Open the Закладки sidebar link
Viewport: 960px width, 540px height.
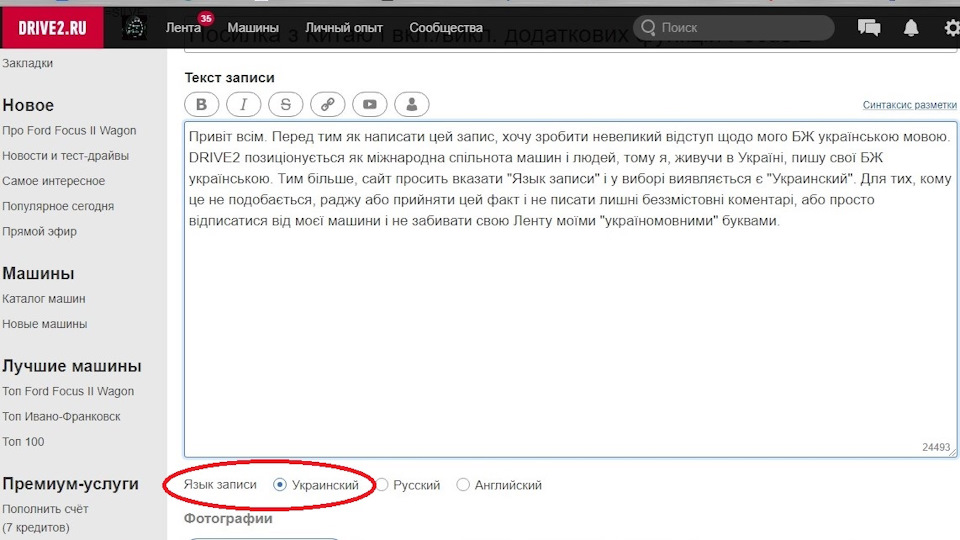28,63
